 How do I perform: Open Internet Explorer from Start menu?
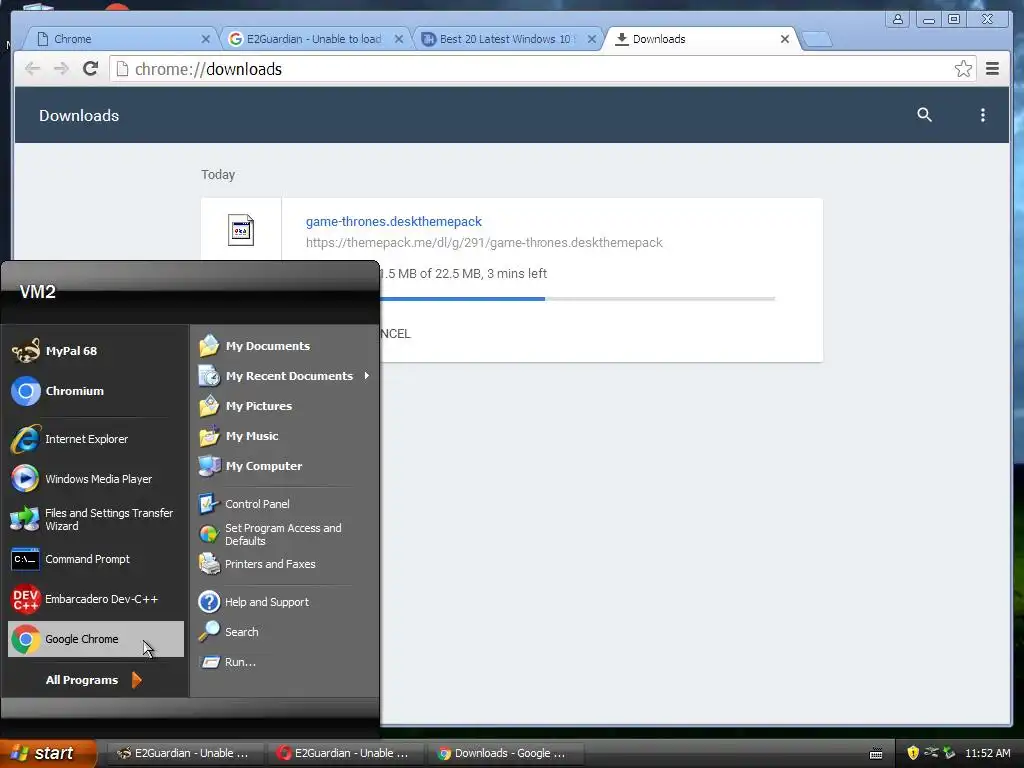pos(95,439)
